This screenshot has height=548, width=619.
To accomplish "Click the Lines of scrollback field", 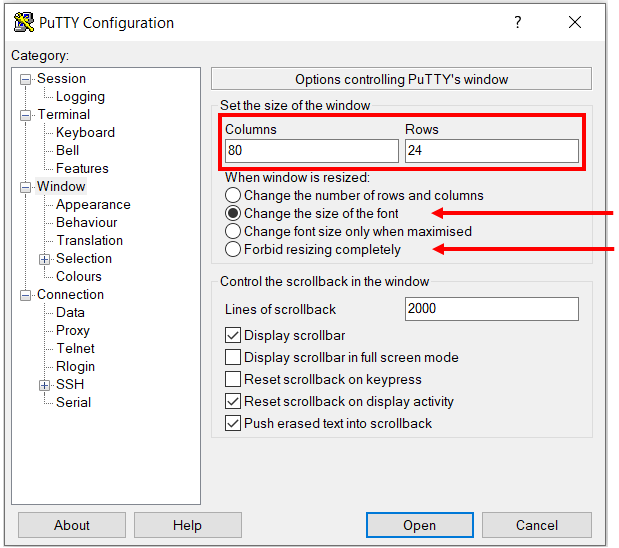I will tap(491, 309).
